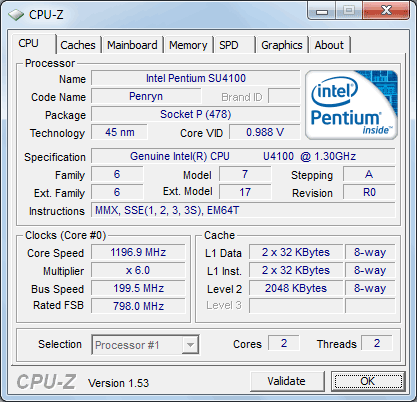The image size is (417, 402).
Task: Click the OK button
Action: click(368, 381)
